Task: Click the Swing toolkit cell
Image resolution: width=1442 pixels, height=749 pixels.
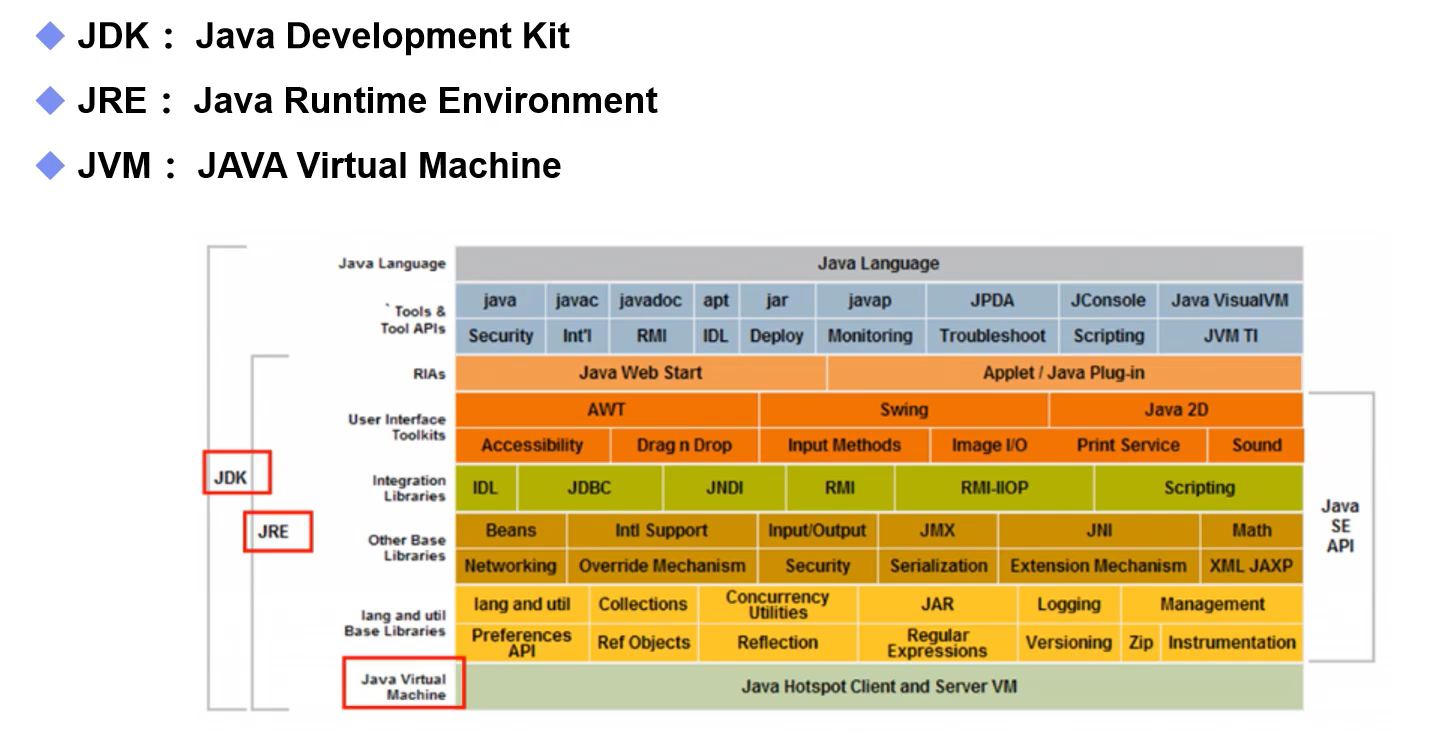Action: point(904,410)
